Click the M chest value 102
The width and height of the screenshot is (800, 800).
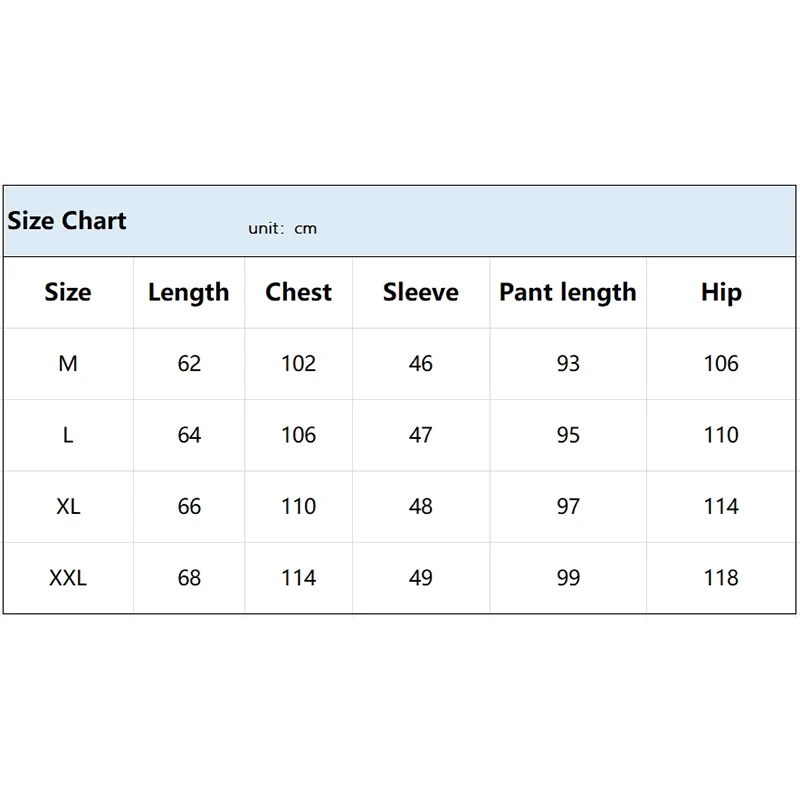point(298,364)
